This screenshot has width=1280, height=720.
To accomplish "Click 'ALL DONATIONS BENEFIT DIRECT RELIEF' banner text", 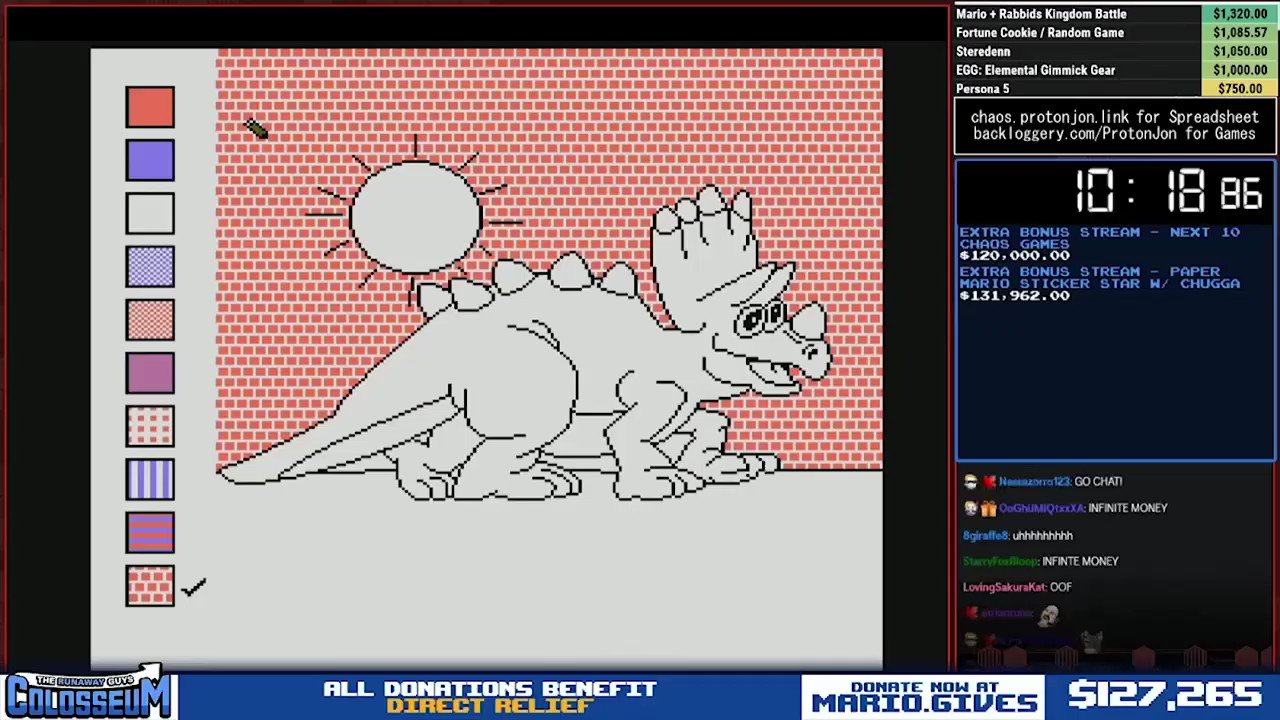I will click(490, 697).
